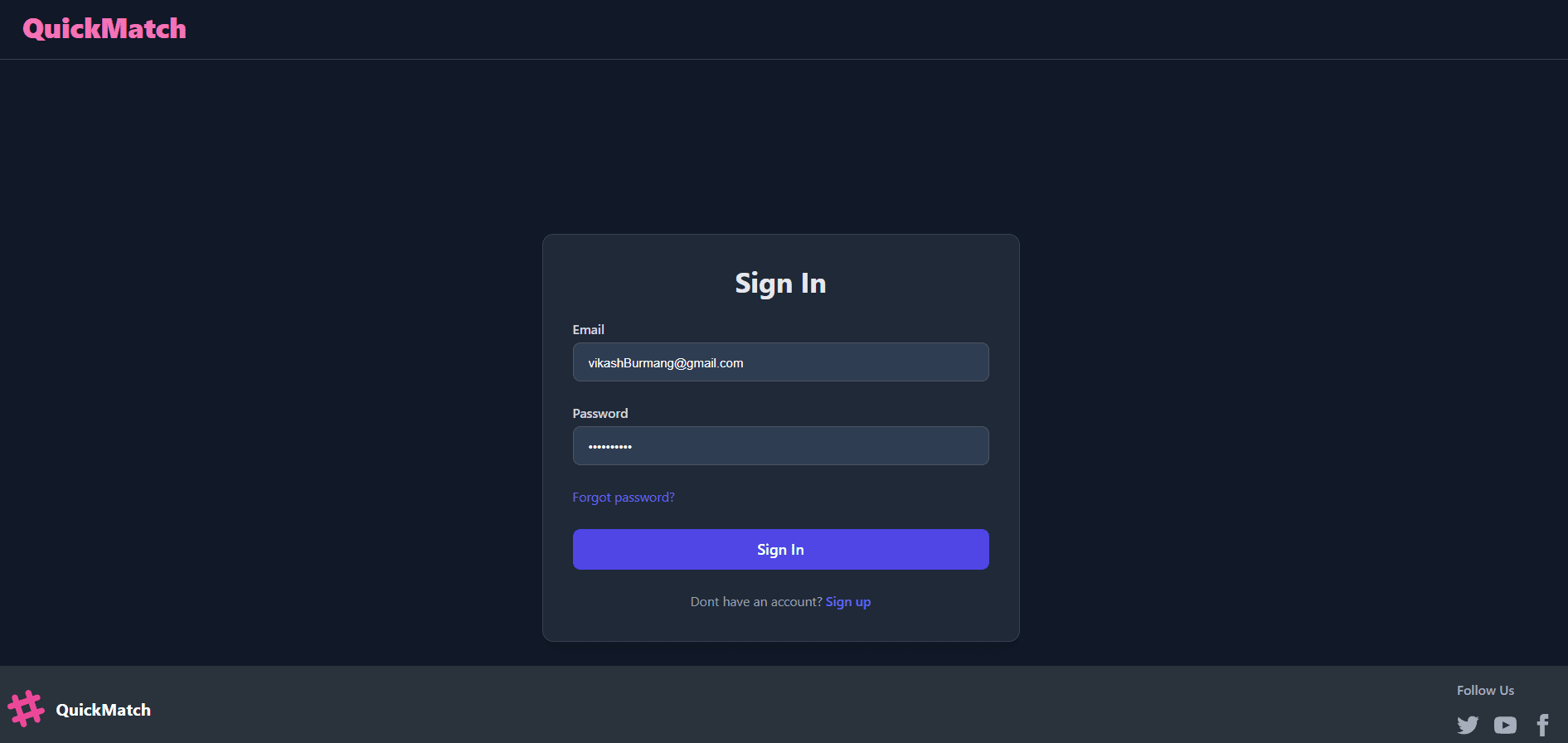The image size is (1568, 743).
Task: Click the pink hashtag logo icon
Action: [26, 709]
